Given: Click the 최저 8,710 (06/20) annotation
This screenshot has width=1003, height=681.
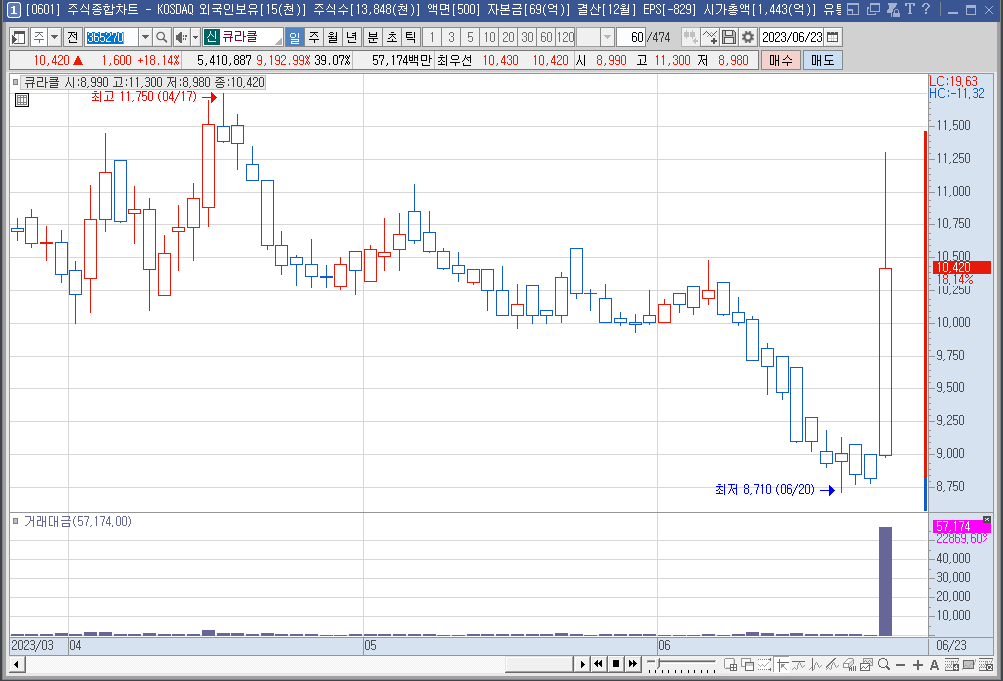Looking at the screenshot, I should (x=765, y=490).
